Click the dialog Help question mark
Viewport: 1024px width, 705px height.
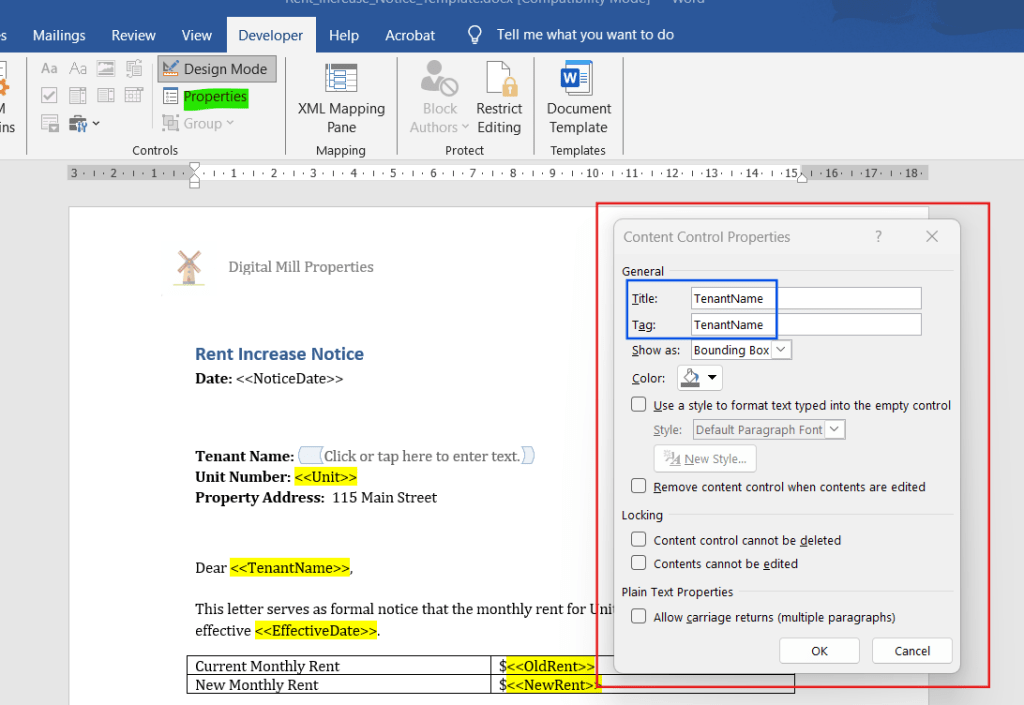click(878, 236)
